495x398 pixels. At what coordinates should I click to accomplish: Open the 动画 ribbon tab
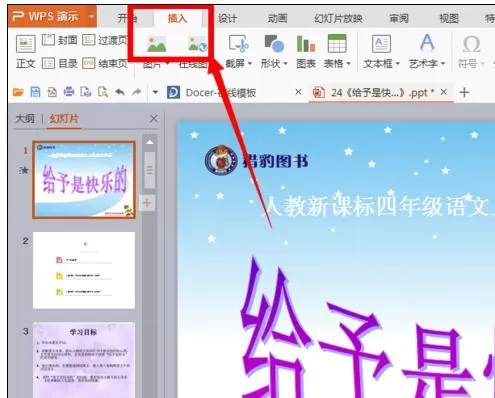pyautogui.click(x=277, y=18)
